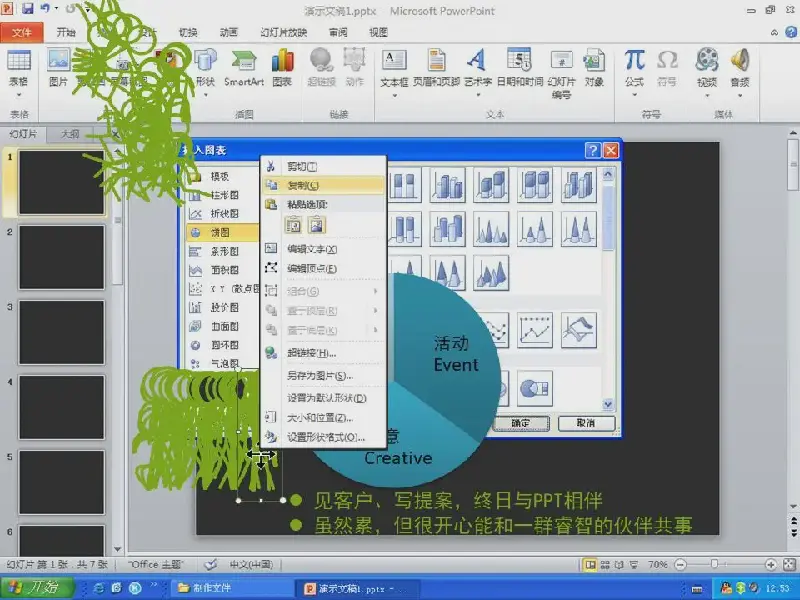The width and height of the screenshot is (800, 600).
Task: Click 确定 in the chart dialog
Action: pos(520,423)
